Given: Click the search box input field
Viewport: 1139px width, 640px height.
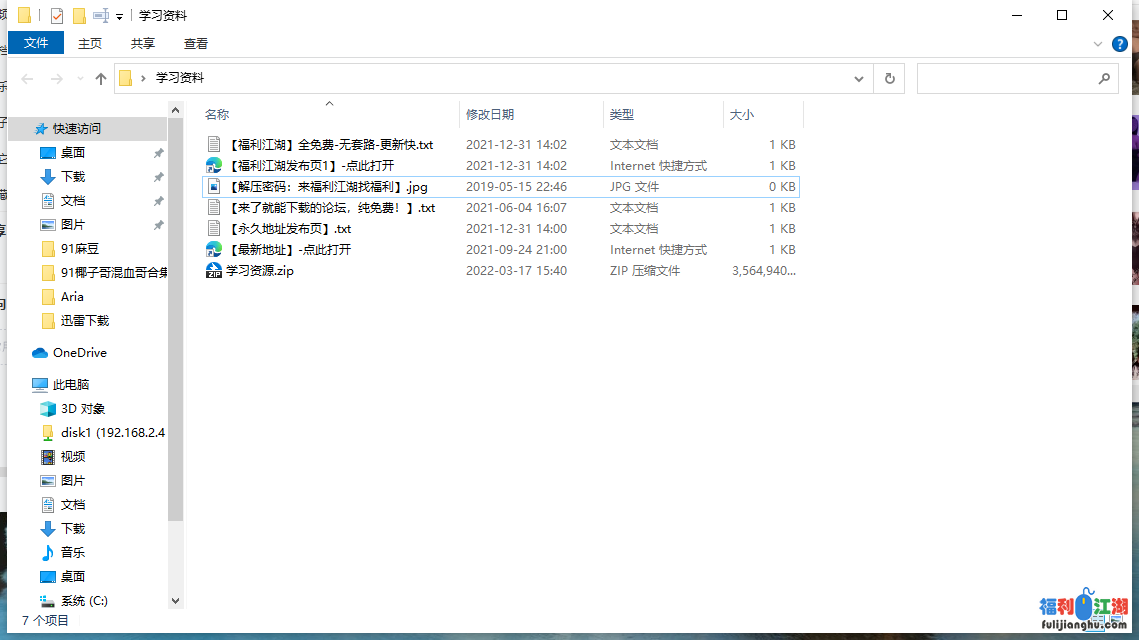Looking at the screenshot, I should point(1006,79).
